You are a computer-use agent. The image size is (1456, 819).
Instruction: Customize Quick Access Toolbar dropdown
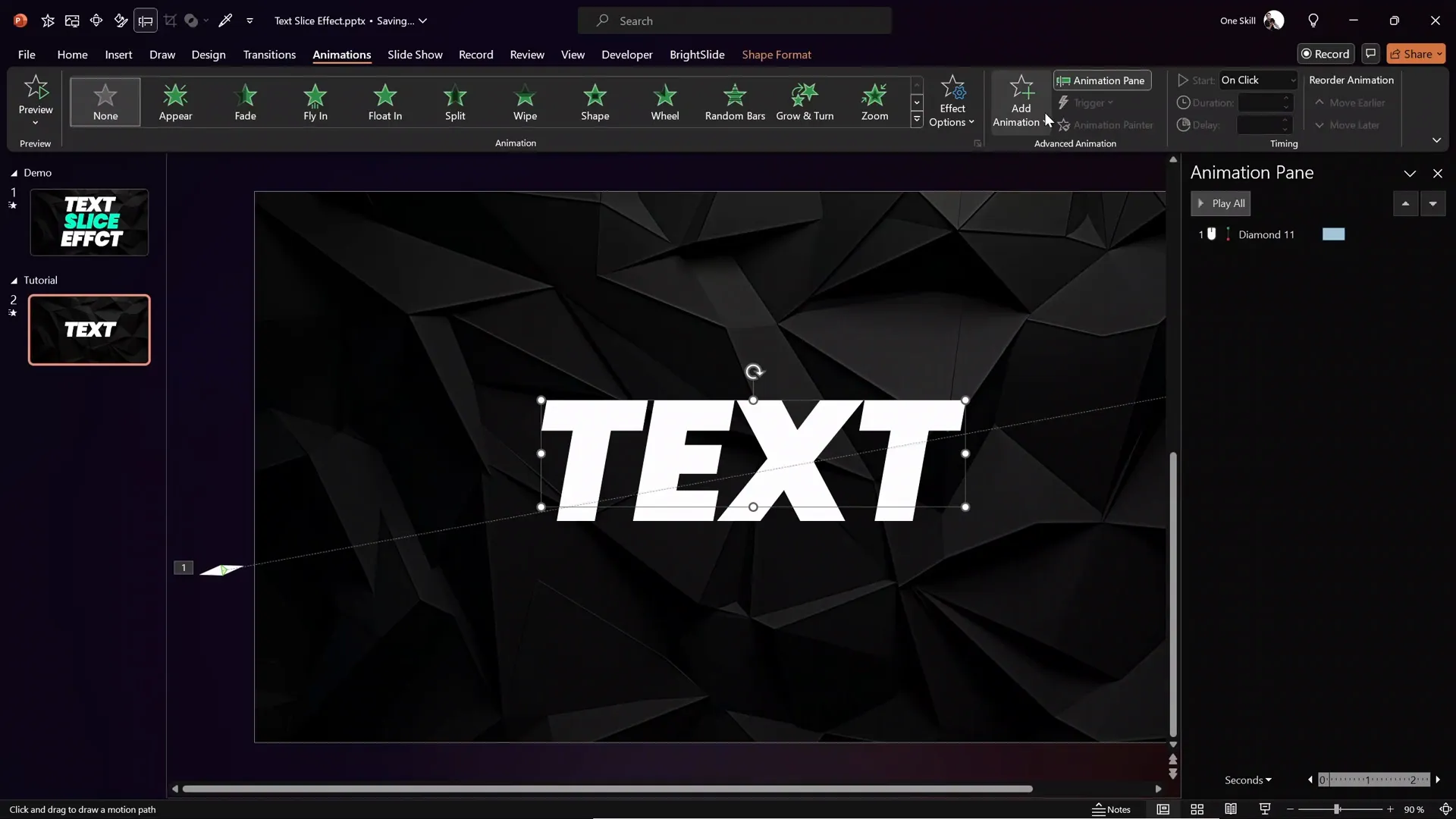249,20
